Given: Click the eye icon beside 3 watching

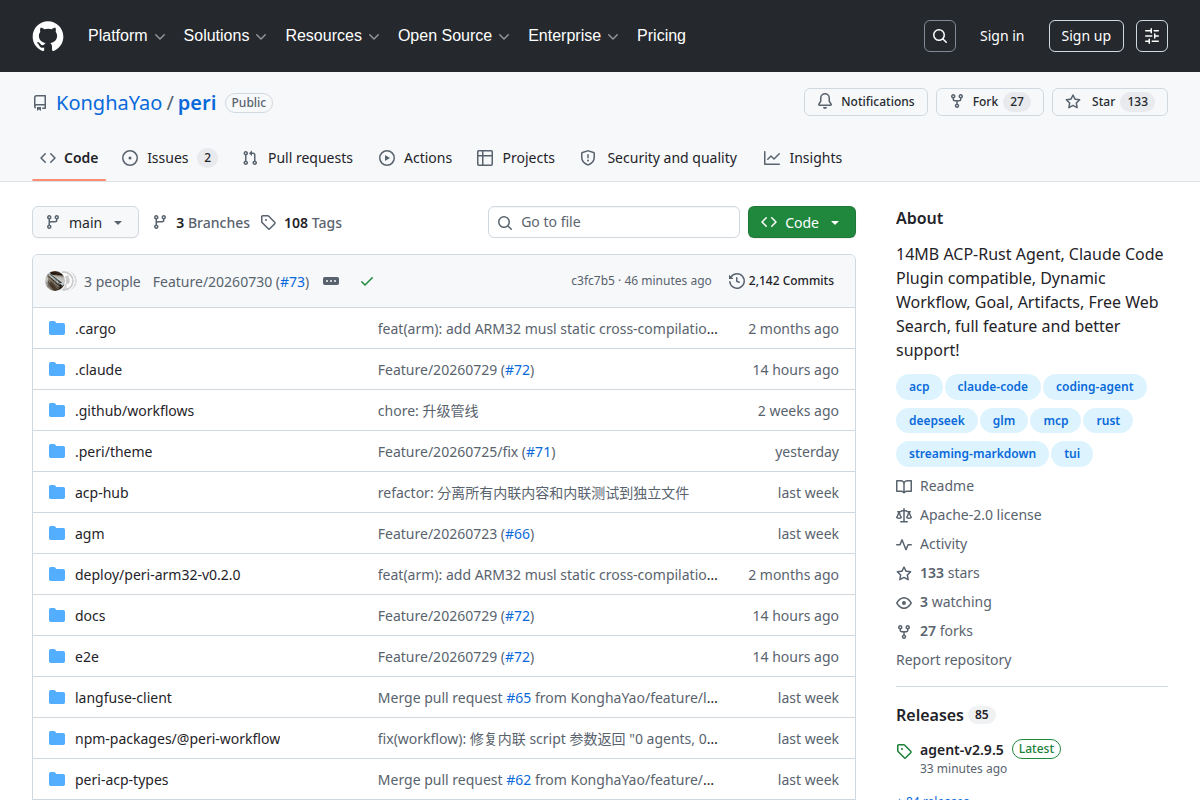Looking at the screenshot, I should 904,602.
